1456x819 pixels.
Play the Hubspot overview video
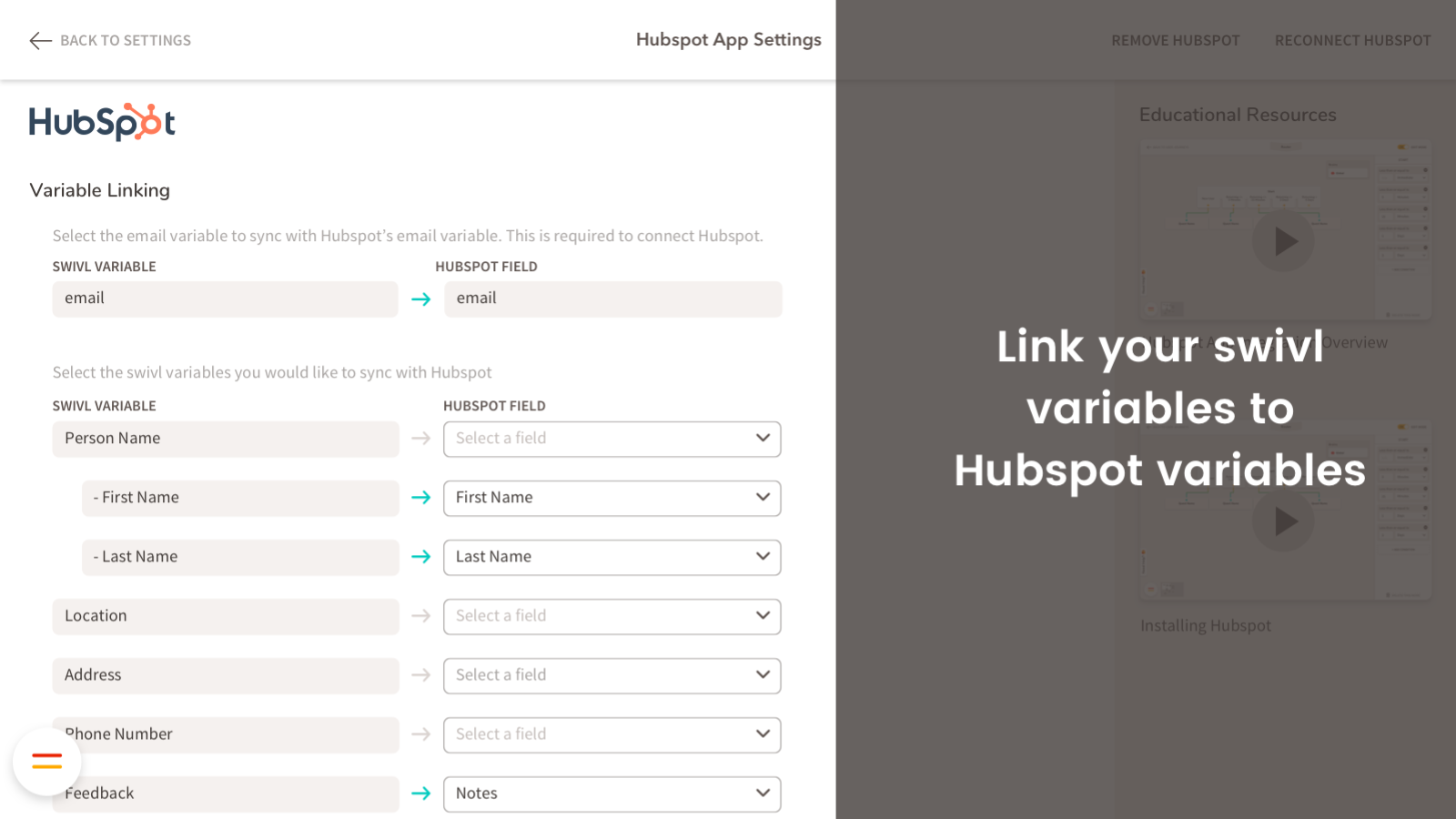click(1284, 241)
